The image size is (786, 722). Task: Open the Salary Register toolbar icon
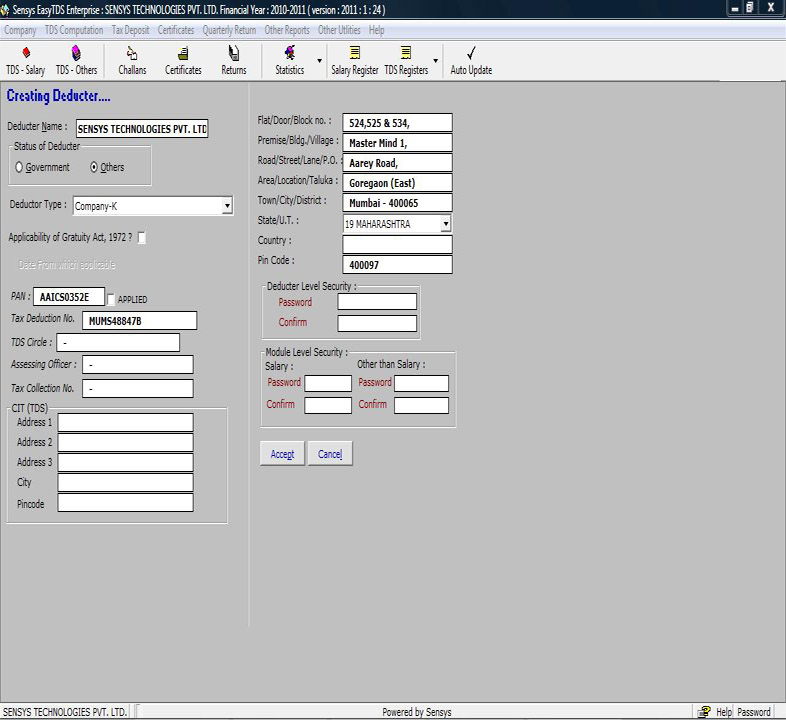(355, 61)
